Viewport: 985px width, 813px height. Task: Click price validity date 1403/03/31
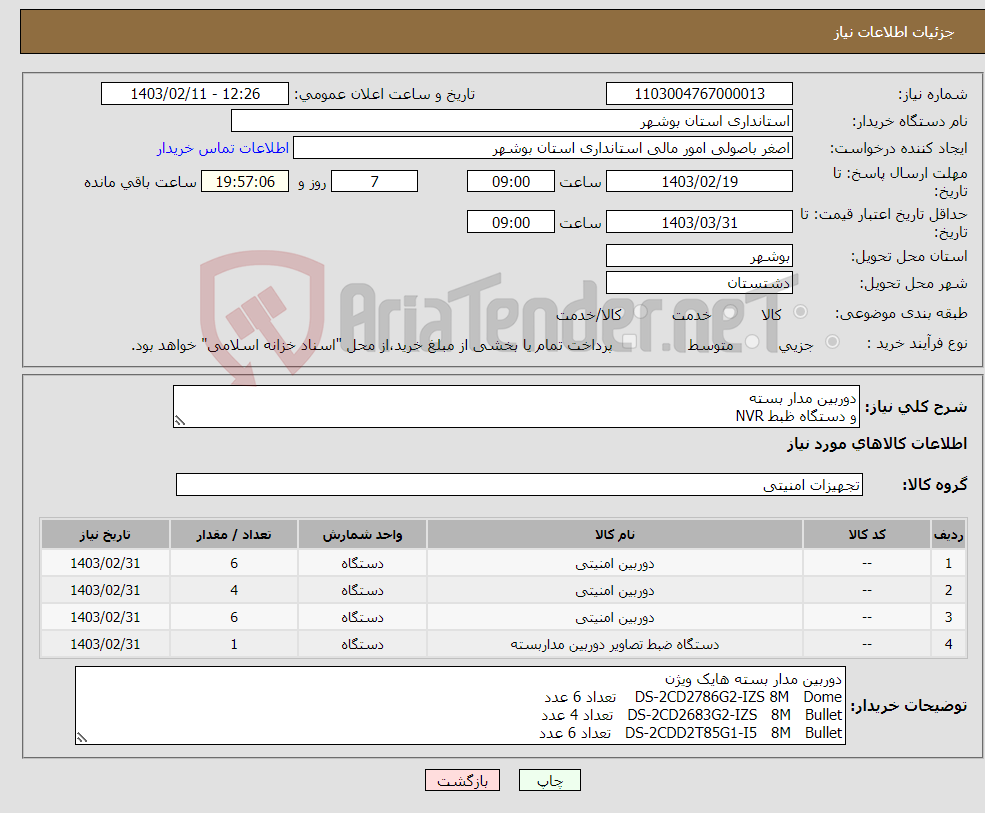(x=699, y=222)
